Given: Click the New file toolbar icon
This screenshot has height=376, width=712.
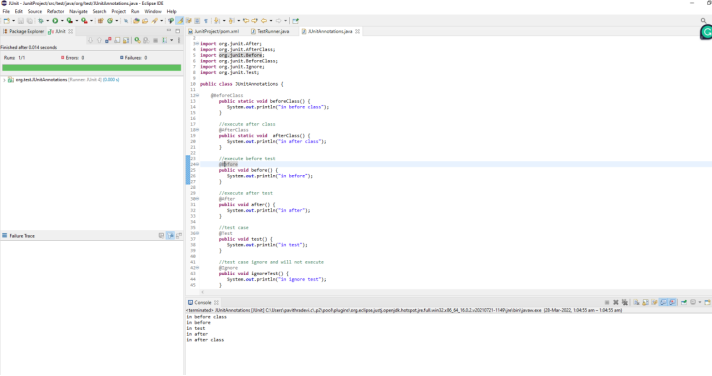Looking at the screenshot, I should coord(7,20).
